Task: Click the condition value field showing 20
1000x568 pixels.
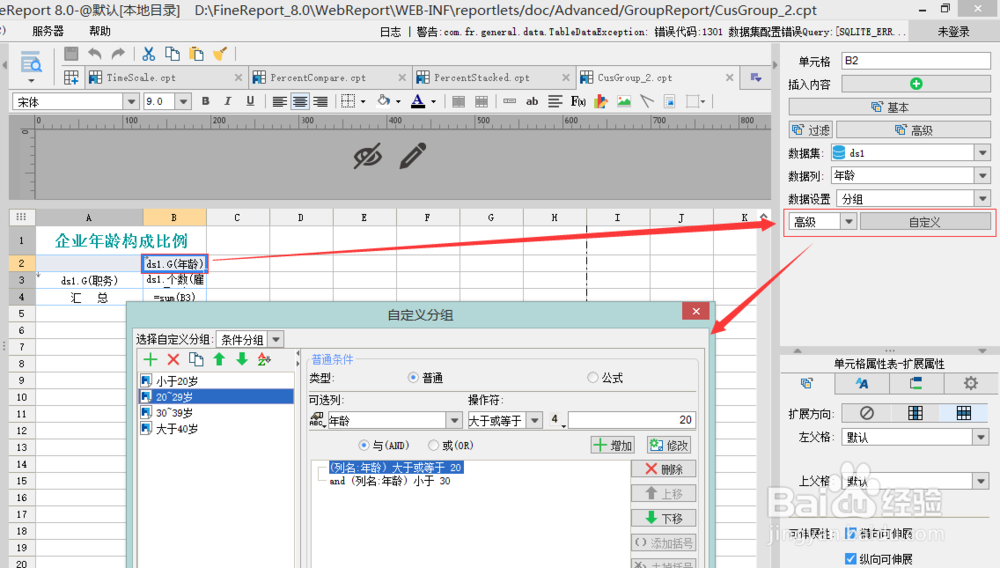Action: coord(631,420)
